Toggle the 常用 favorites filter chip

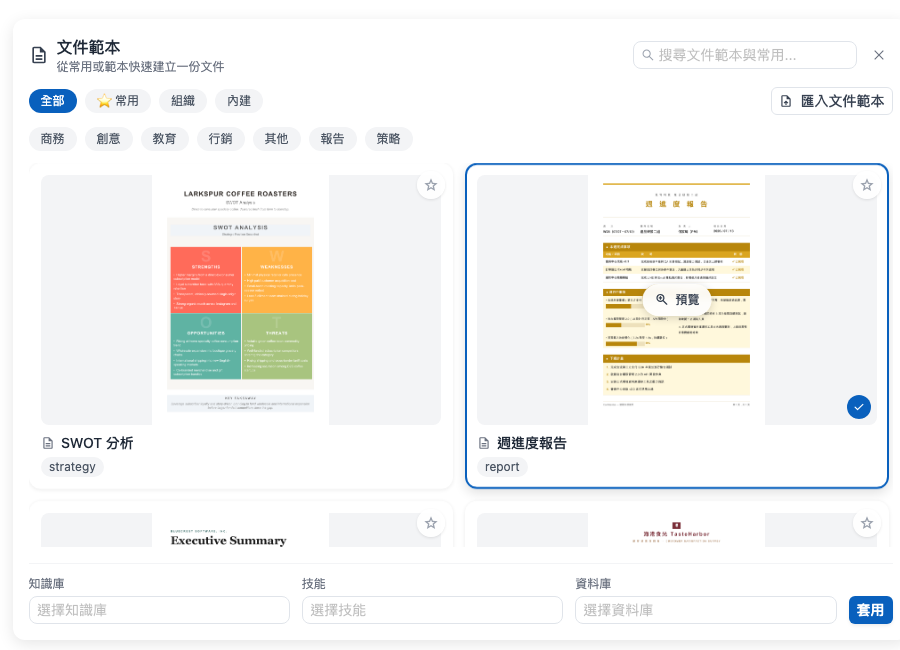tap(118, 101)
